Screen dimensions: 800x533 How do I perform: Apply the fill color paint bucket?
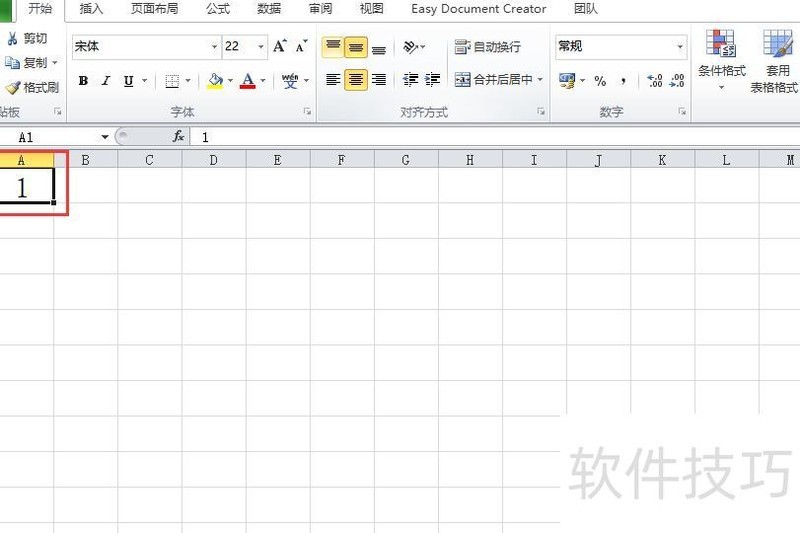(215, 81)
